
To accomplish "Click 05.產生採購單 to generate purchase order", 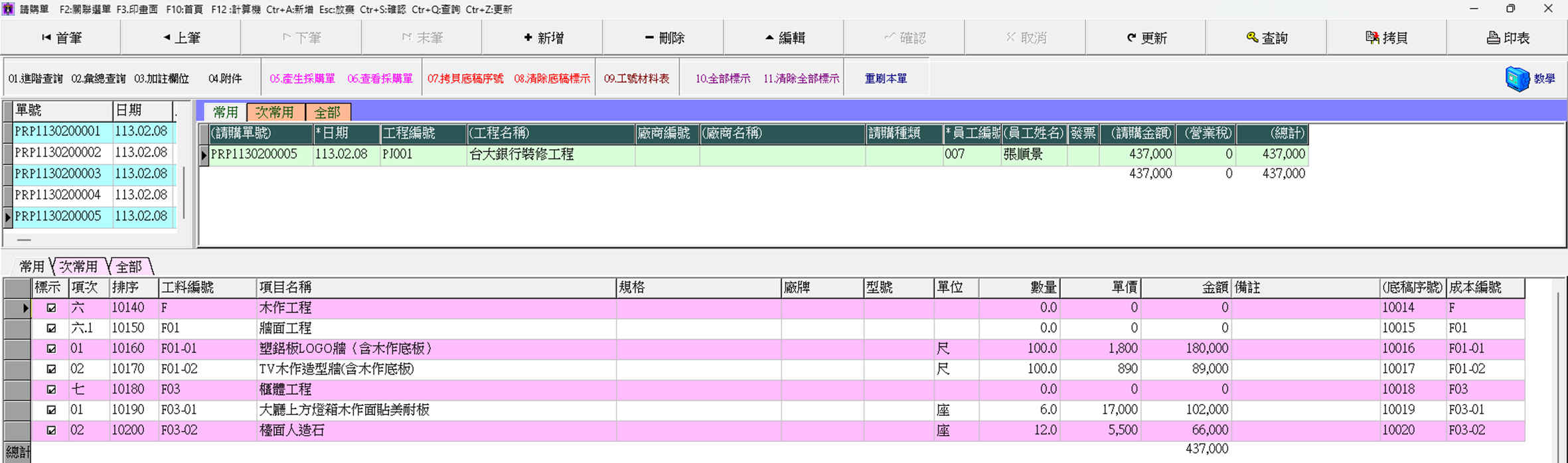I will [x=302, y=79].
